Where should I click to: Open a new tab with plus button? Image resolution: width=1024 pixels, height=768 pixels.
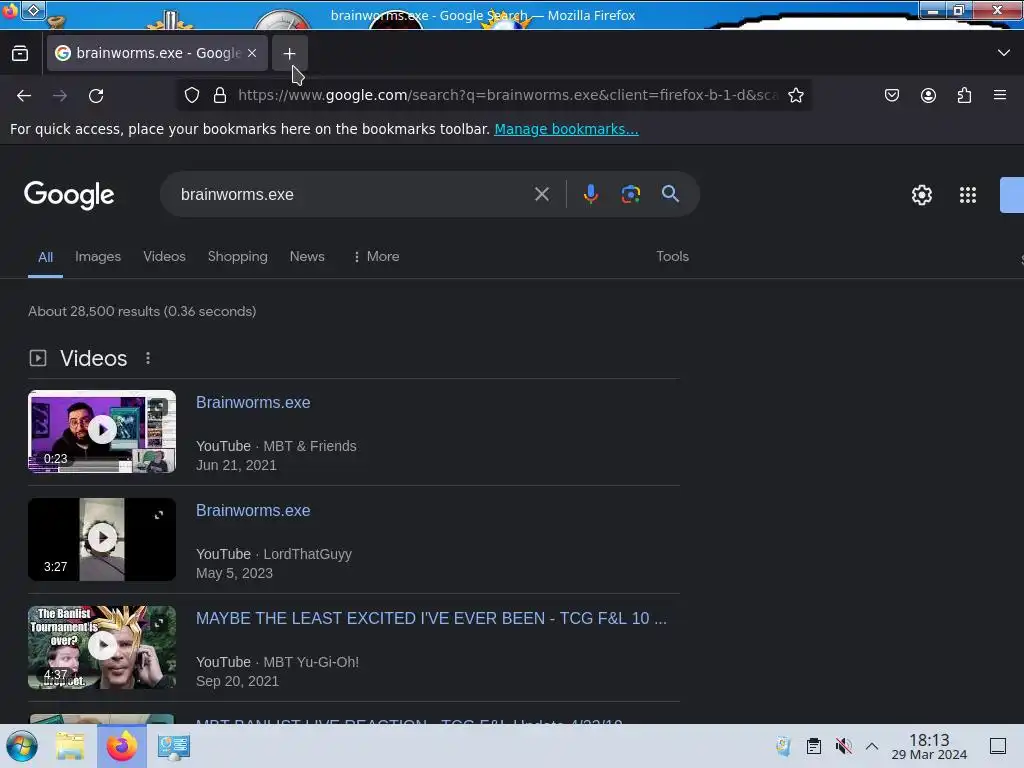289,54
